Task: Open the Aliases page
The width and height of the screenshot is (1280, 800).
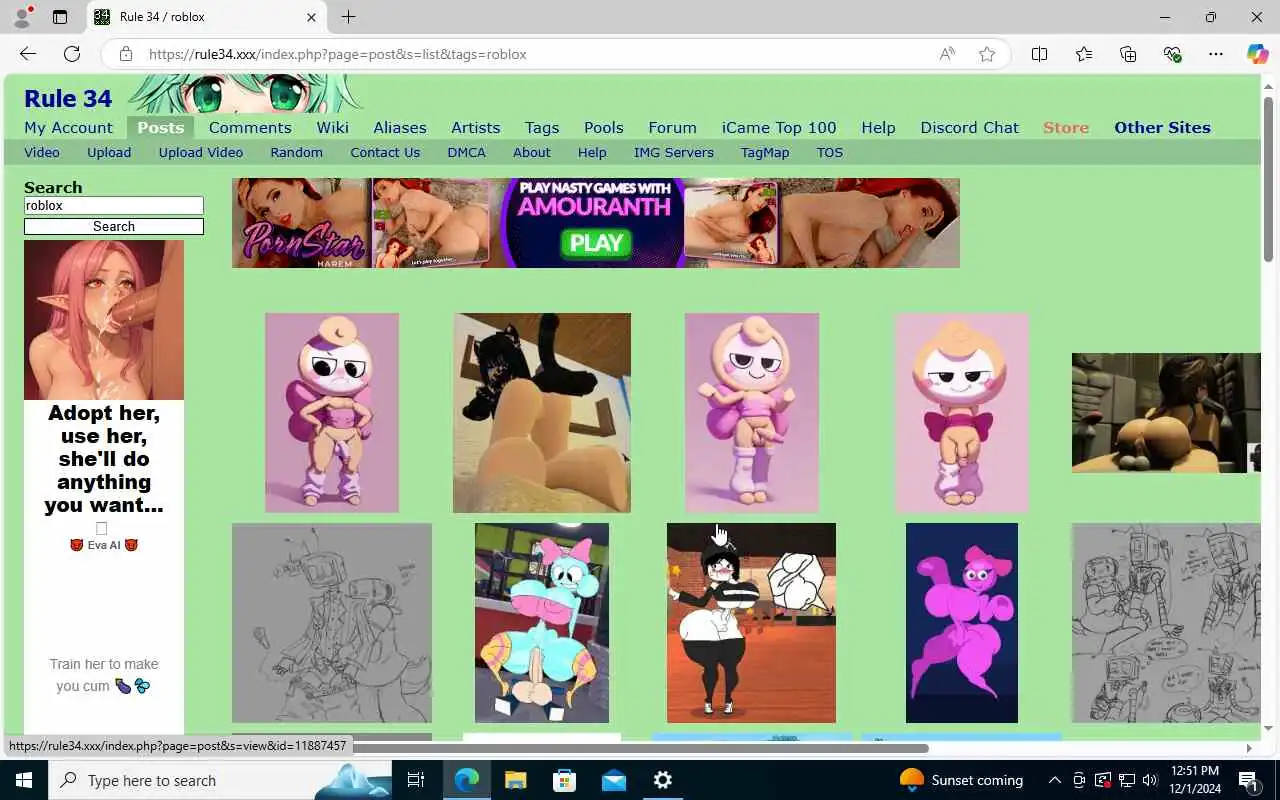Action: pyautogui.click(x=400, y=127)
